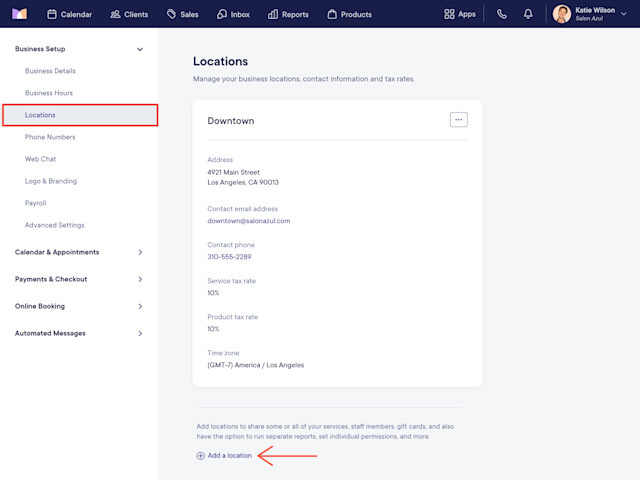
Task: Open the Apps grid menu
Action: 460,14
